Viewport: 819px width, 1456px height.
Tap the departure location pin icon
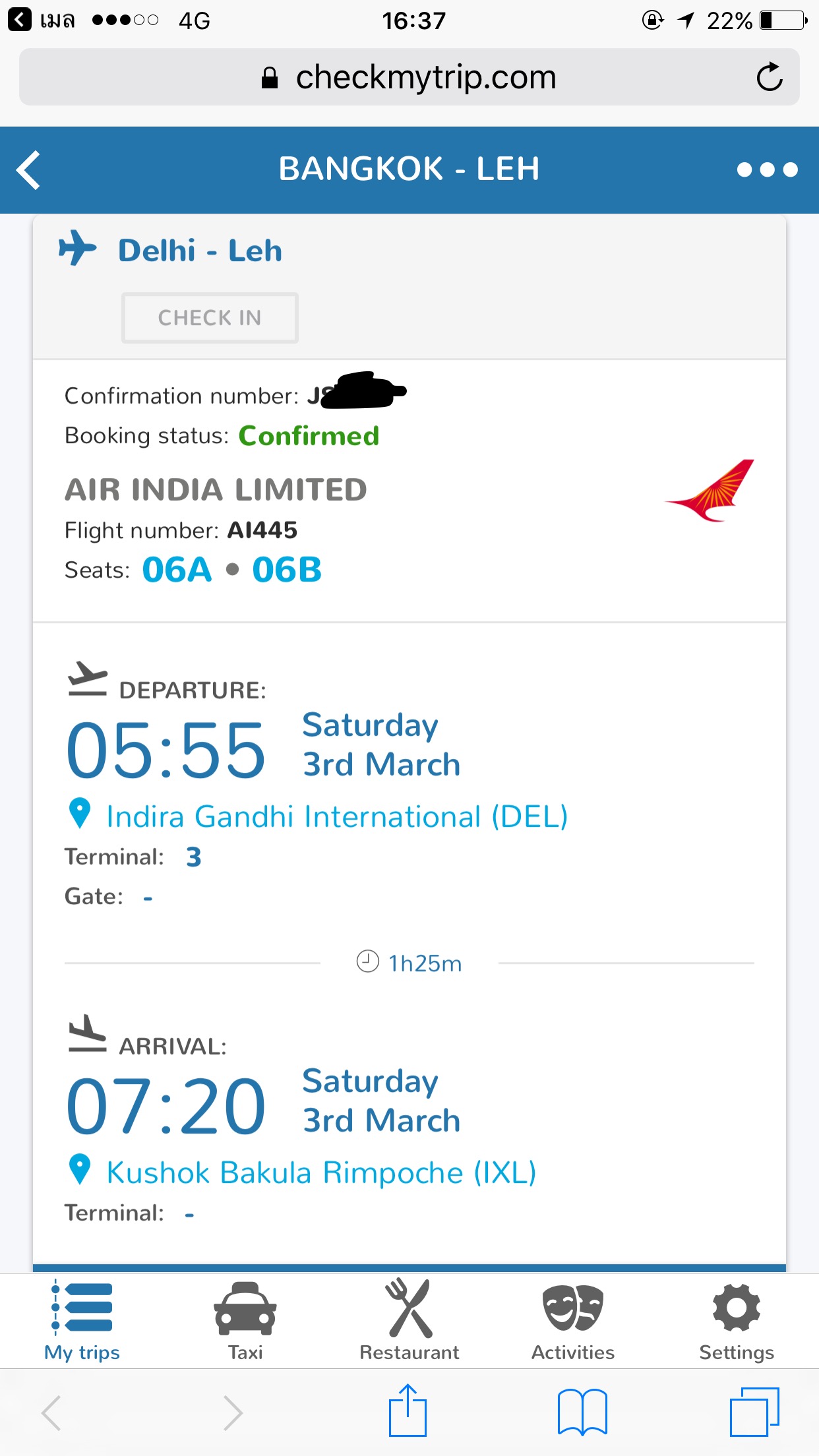(80, 813)
